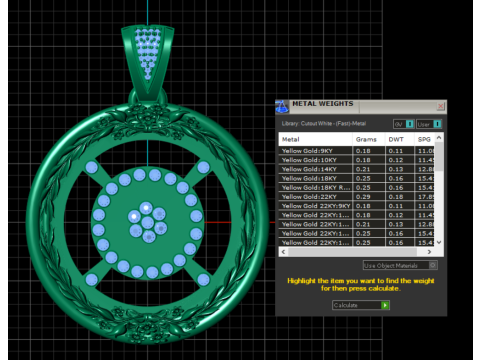Click the Metal column header
This screenshot has height=360, width=480.
[x=315, y=139]
